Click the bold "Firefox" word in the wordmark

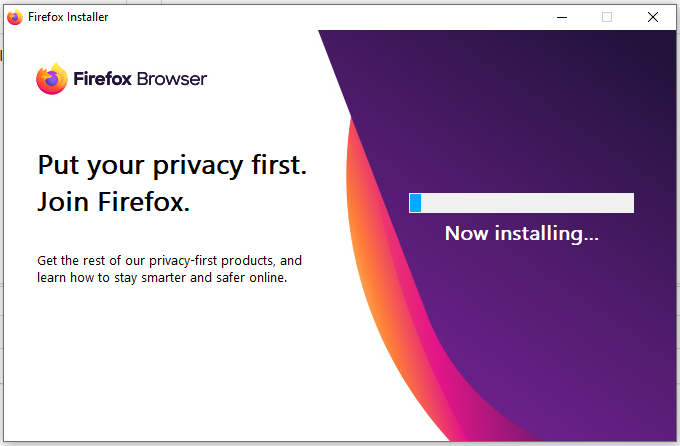pyautogui.click(x=102, y=79)
